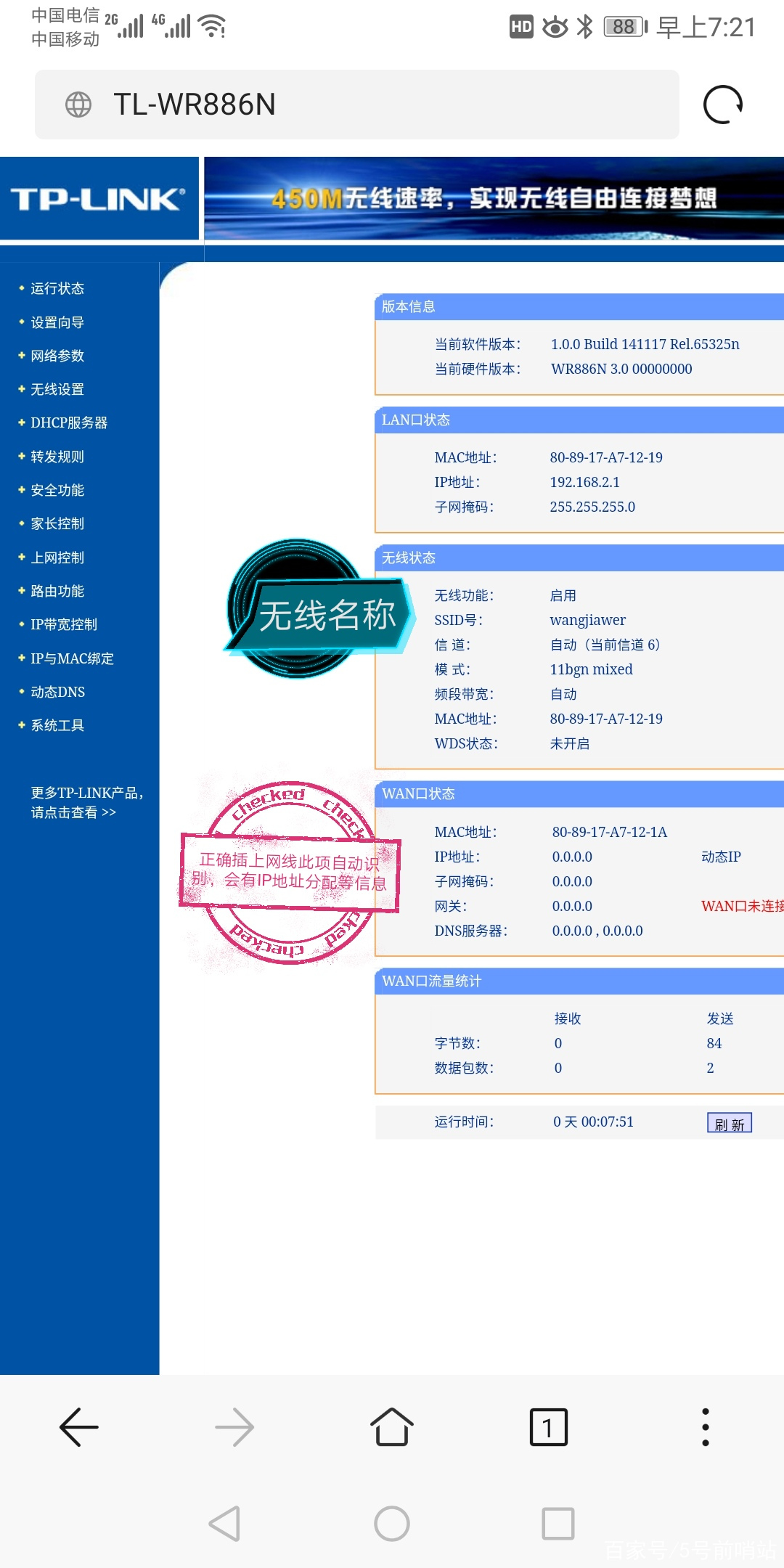Expand 网络参数 menu
Screen dimensions: 784x1568
pos(57,356)
